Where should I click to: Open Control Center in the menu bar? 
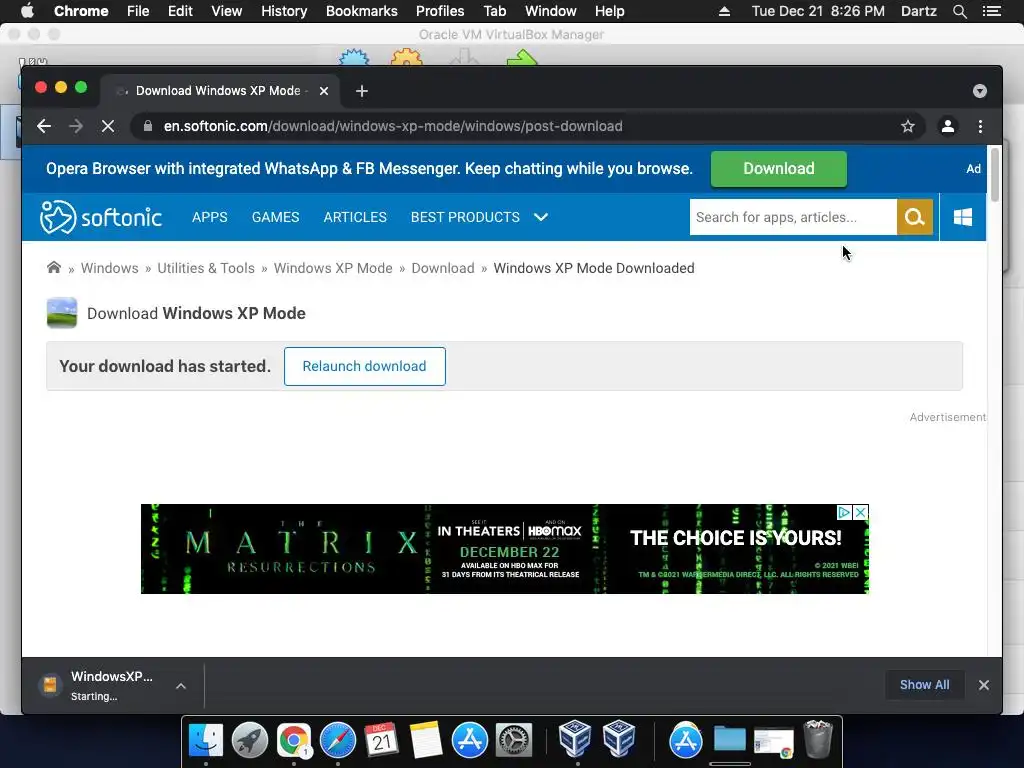click(991, 11)
